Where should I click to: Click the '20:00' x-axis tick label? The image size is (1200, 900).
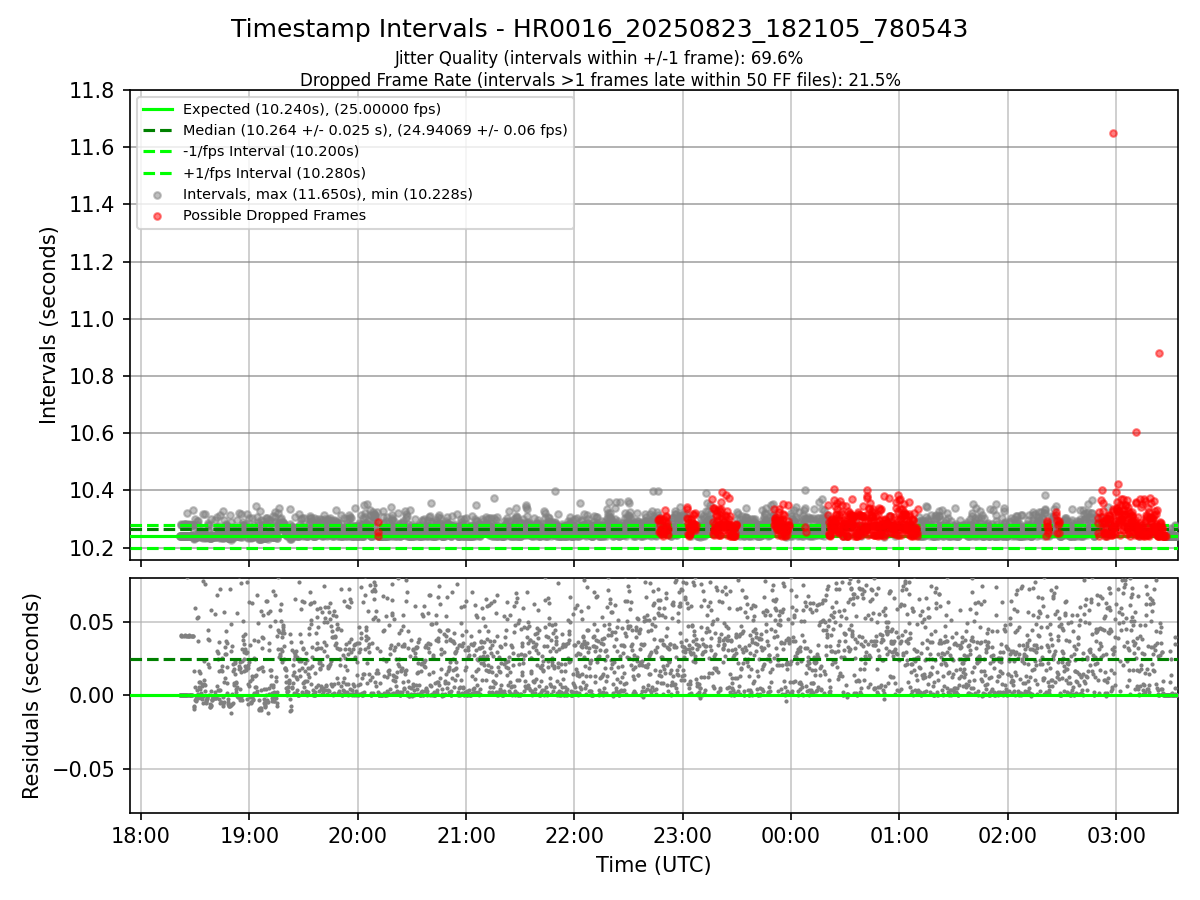(x=357, y=836)
